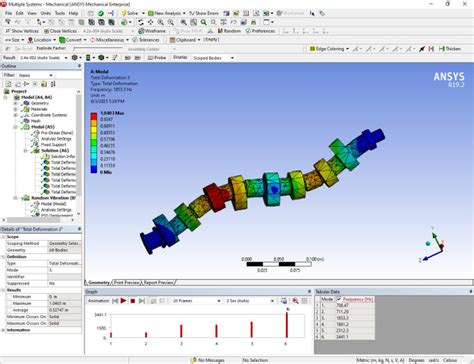Open the Help menu
Screen dimensions: 474x364
click(x=73, y=13)
